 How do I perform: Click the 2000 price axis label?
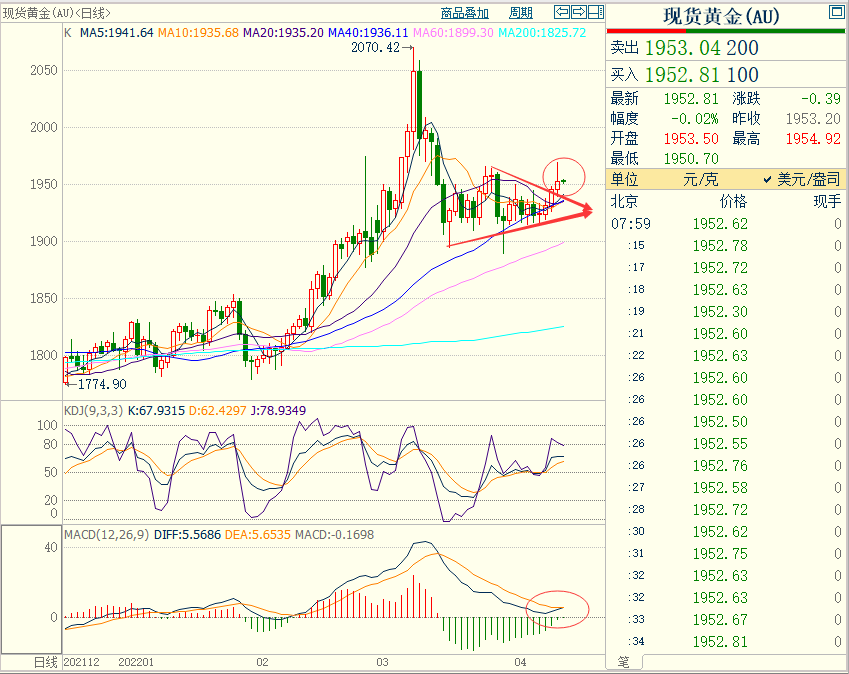tap(43, 127)
